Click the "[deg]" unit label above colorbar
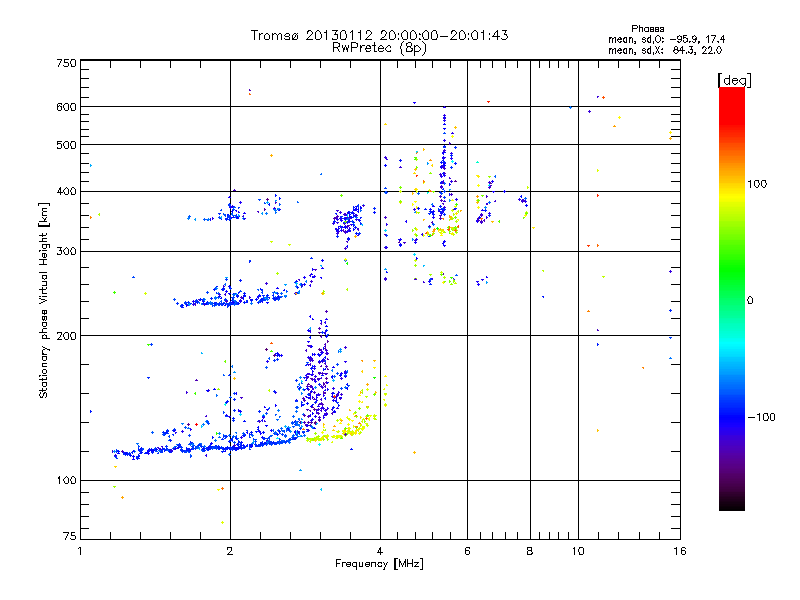 [734, 80]
